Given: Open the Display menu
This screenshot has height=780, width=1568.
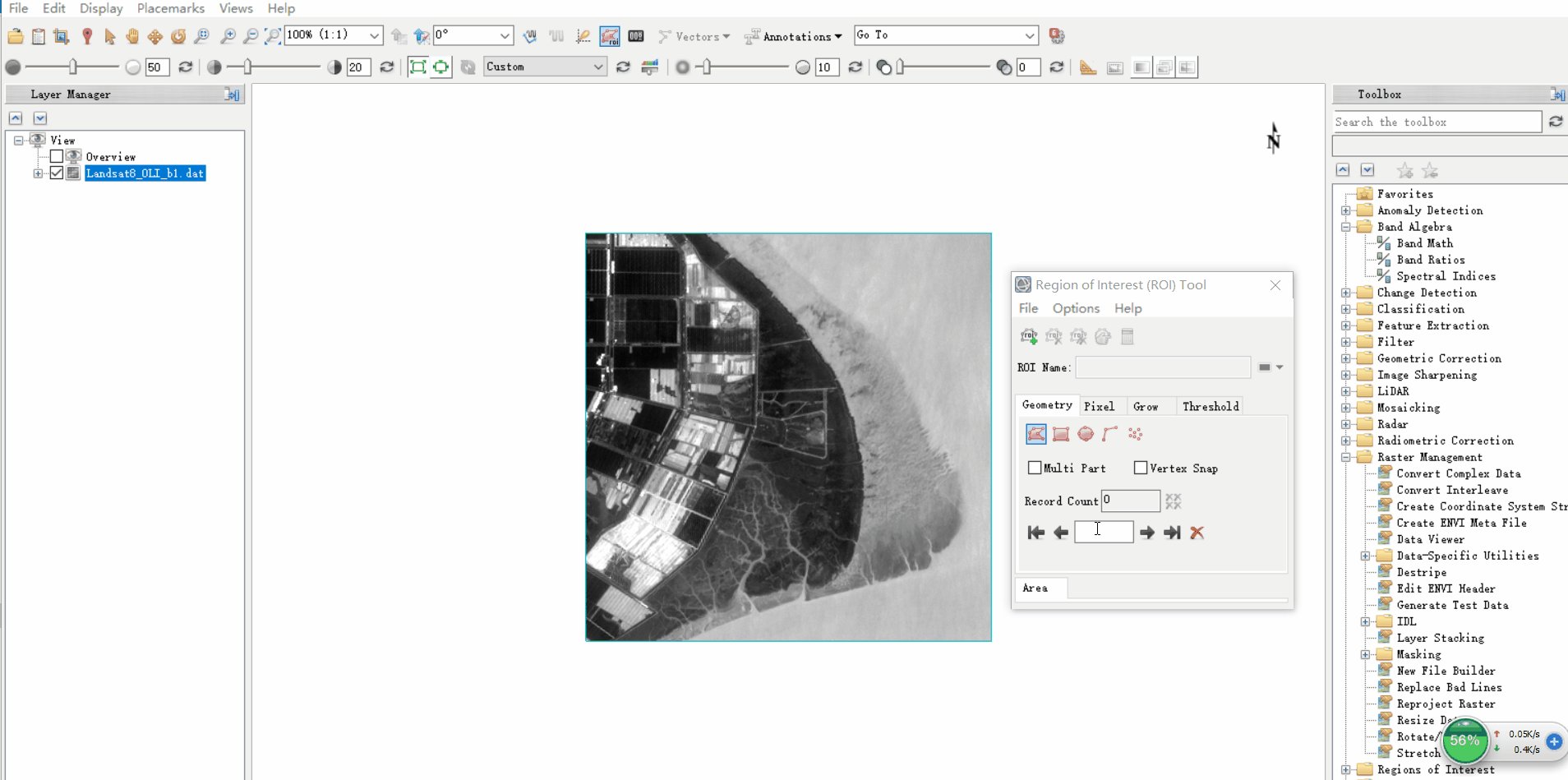Looking at the screenshot, I should [101, 8].
